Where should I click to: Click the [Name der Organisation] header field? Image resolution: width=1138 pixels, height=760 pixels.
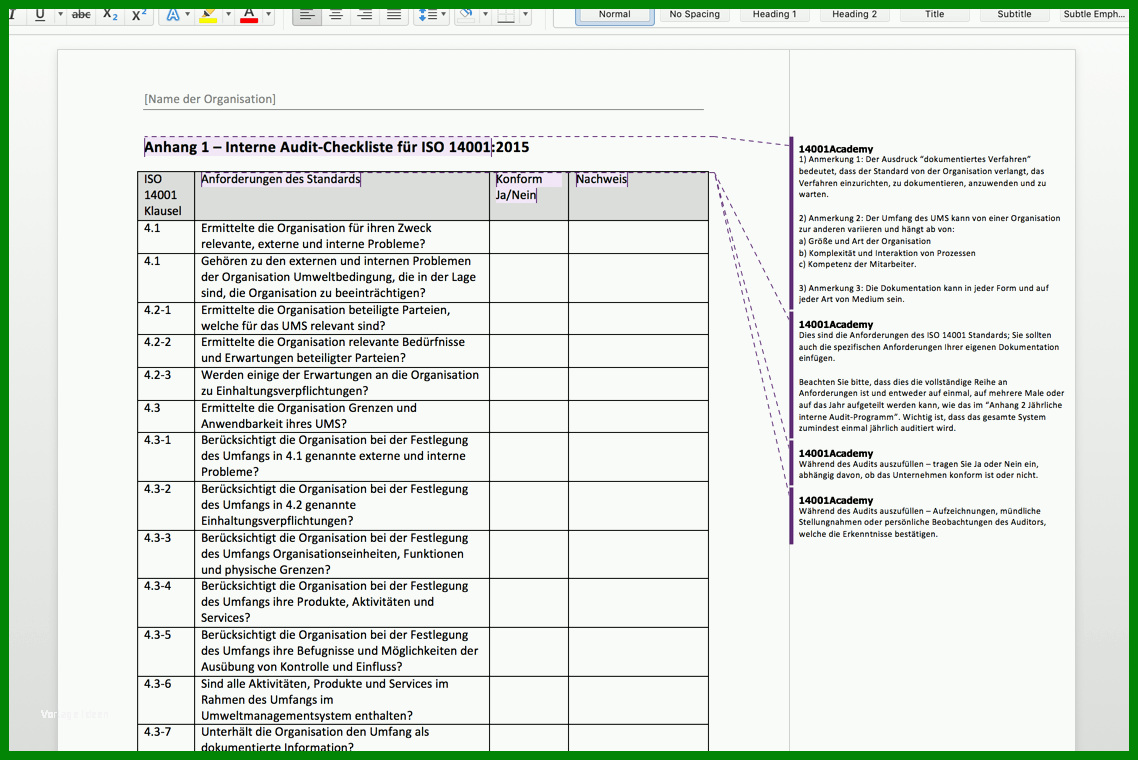coord(210,99)
